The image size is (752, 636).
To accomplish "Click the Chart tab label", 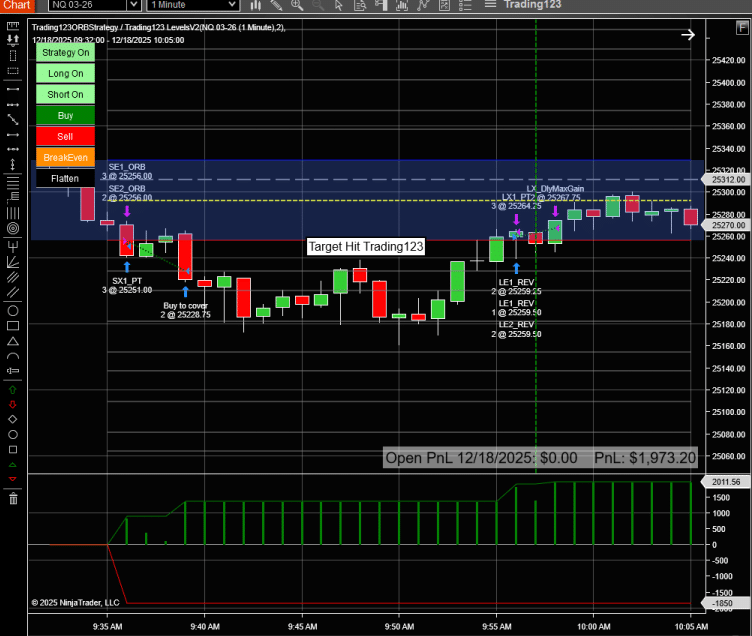I will point(18,5).
